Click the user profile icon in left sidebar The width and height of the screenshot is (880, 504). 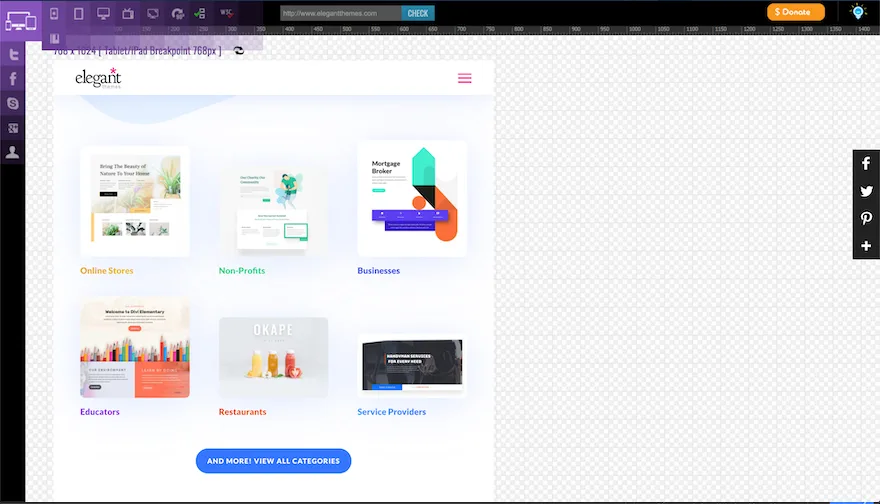[13, 152]
